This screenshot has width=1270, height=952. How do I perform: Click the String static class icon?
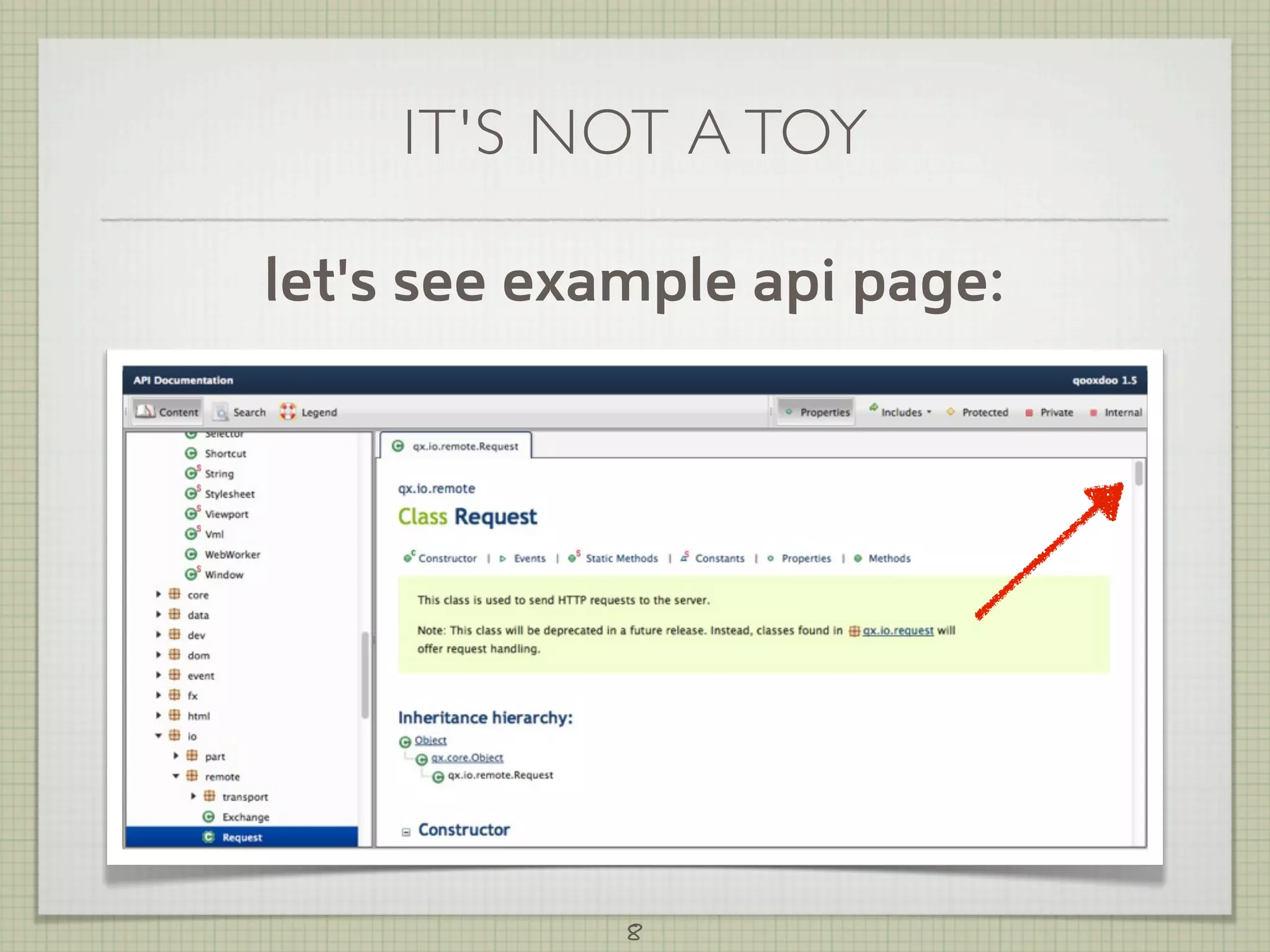pyautogui.click(x=192, y=473)
